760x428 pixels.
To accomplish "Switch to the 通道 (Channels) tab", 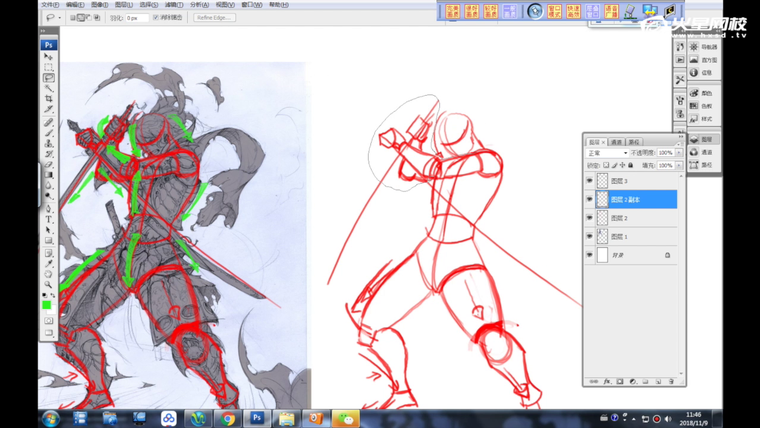I will point(616,142).
